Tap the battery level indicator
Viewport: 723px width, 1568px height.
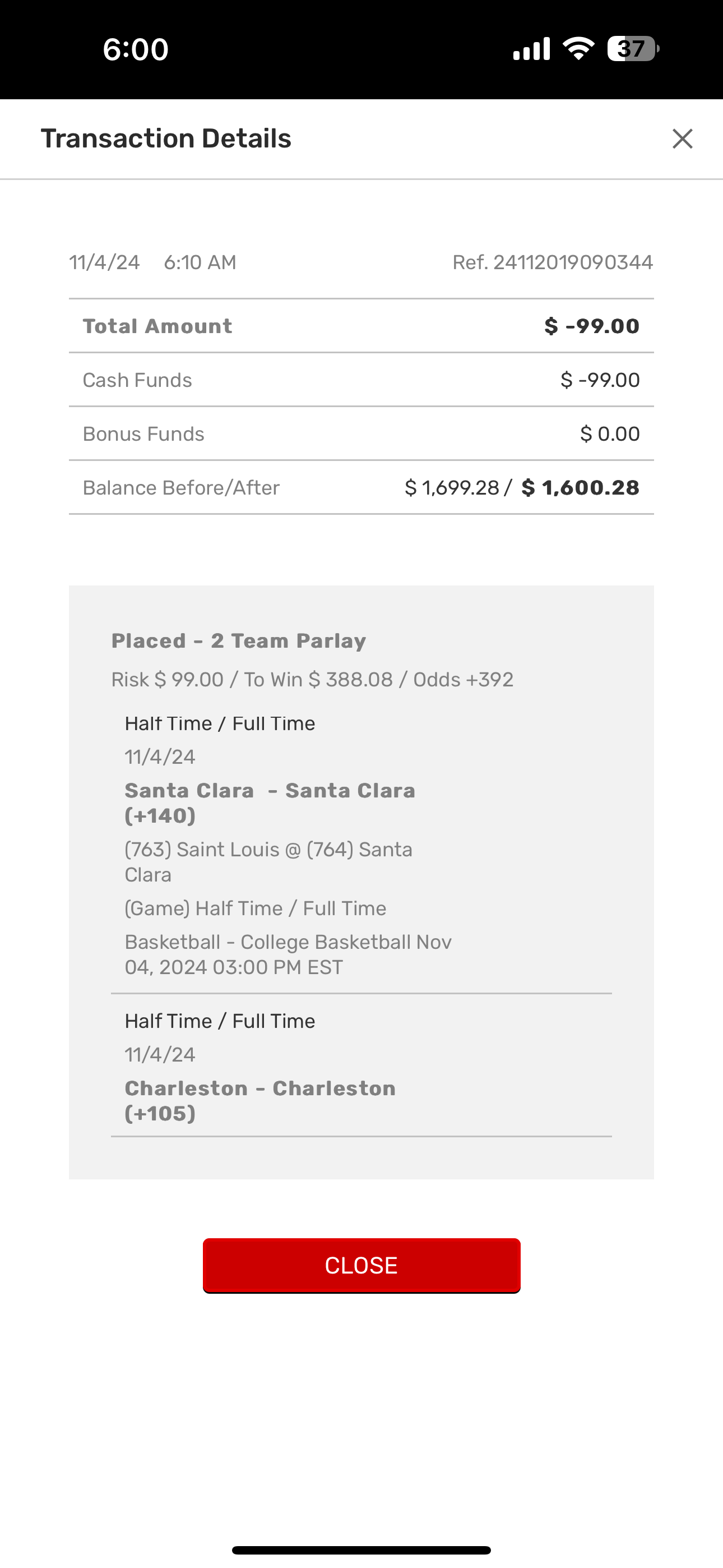(x=633, y=49)
